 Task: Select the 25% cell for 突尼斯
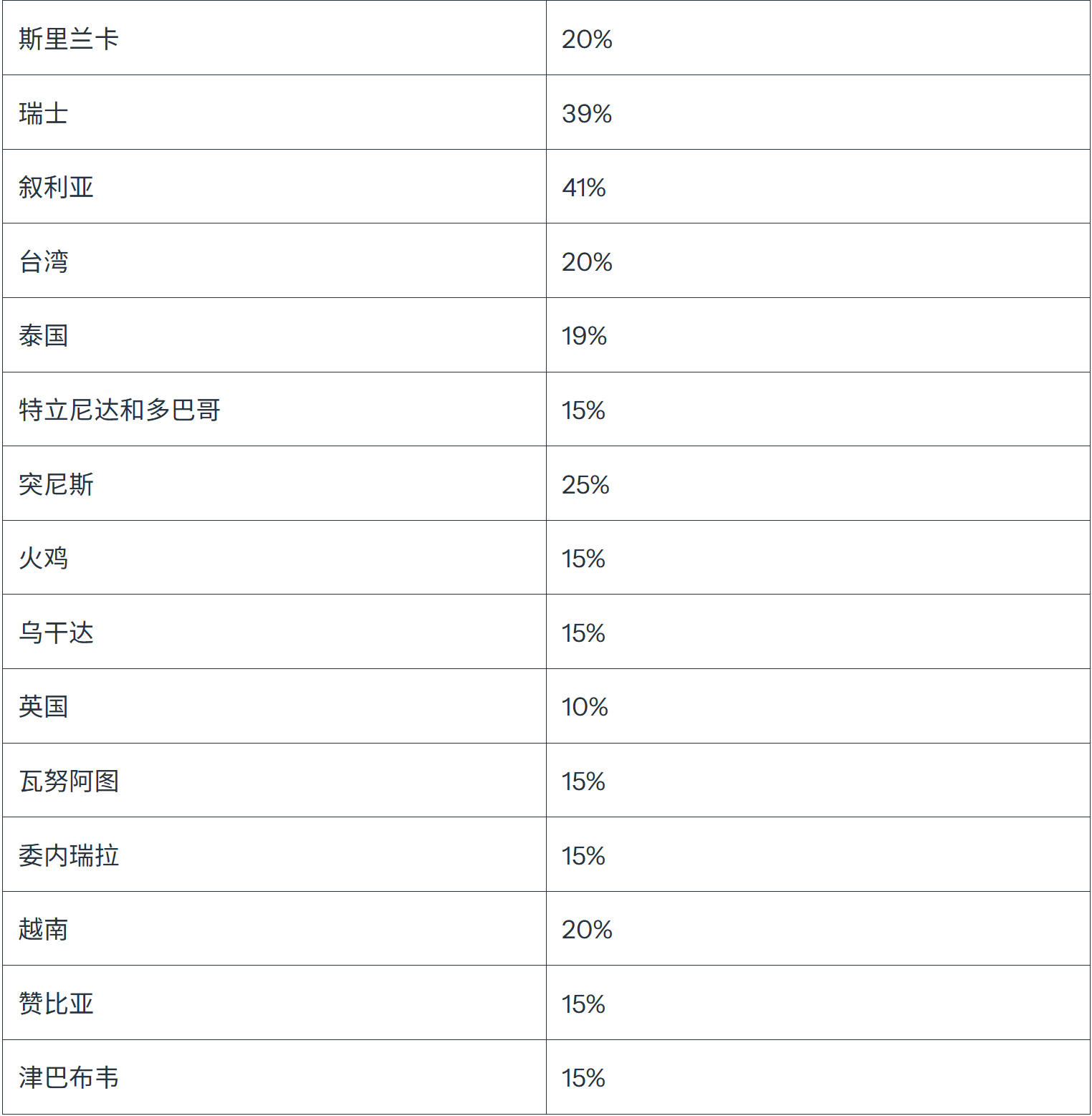tap(585, 484)
